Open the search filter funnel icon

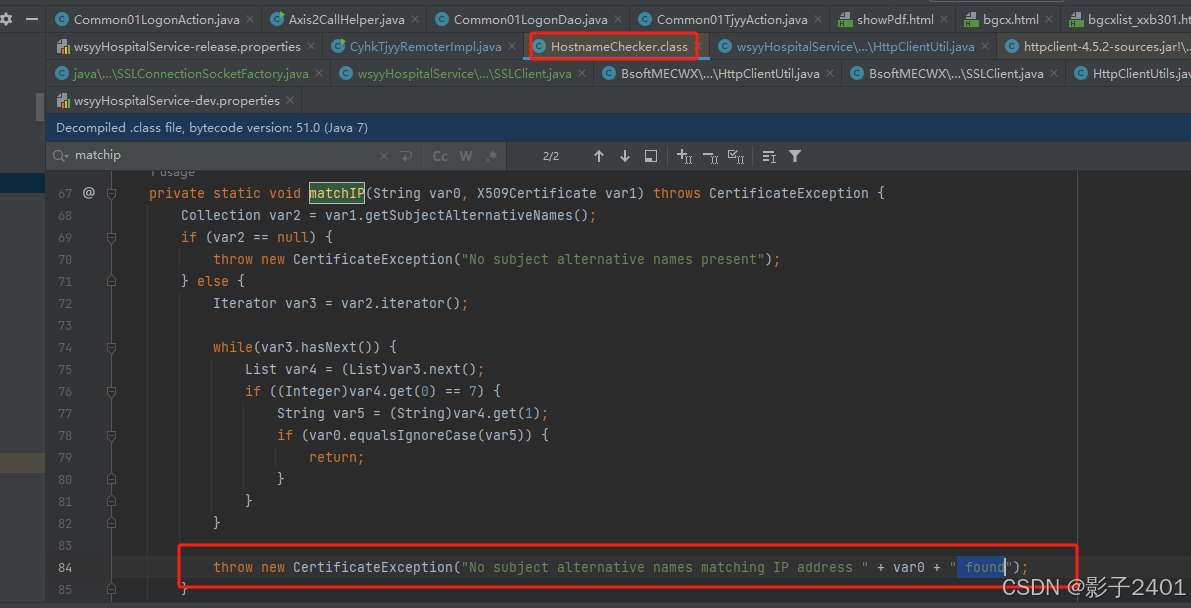pyautogui.click(x=794, y=155)
